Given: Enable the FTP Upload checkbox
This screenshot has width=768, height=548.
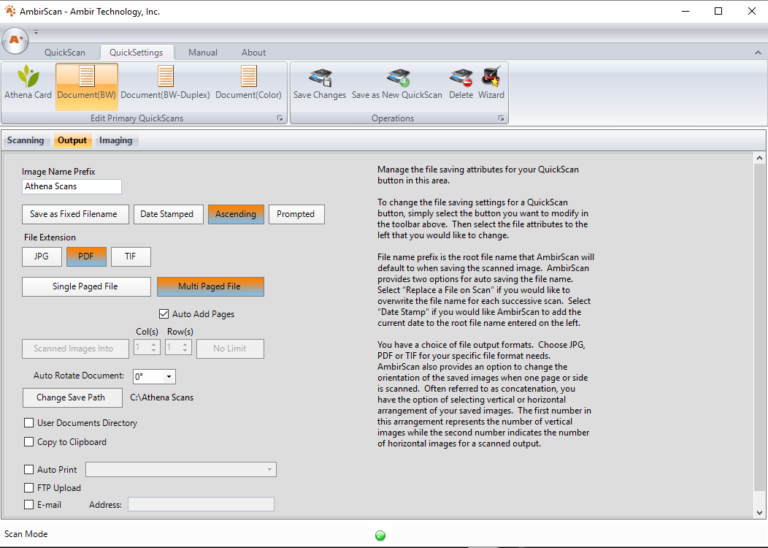Looking at the screenshot, I should click(x=29, y=488).
